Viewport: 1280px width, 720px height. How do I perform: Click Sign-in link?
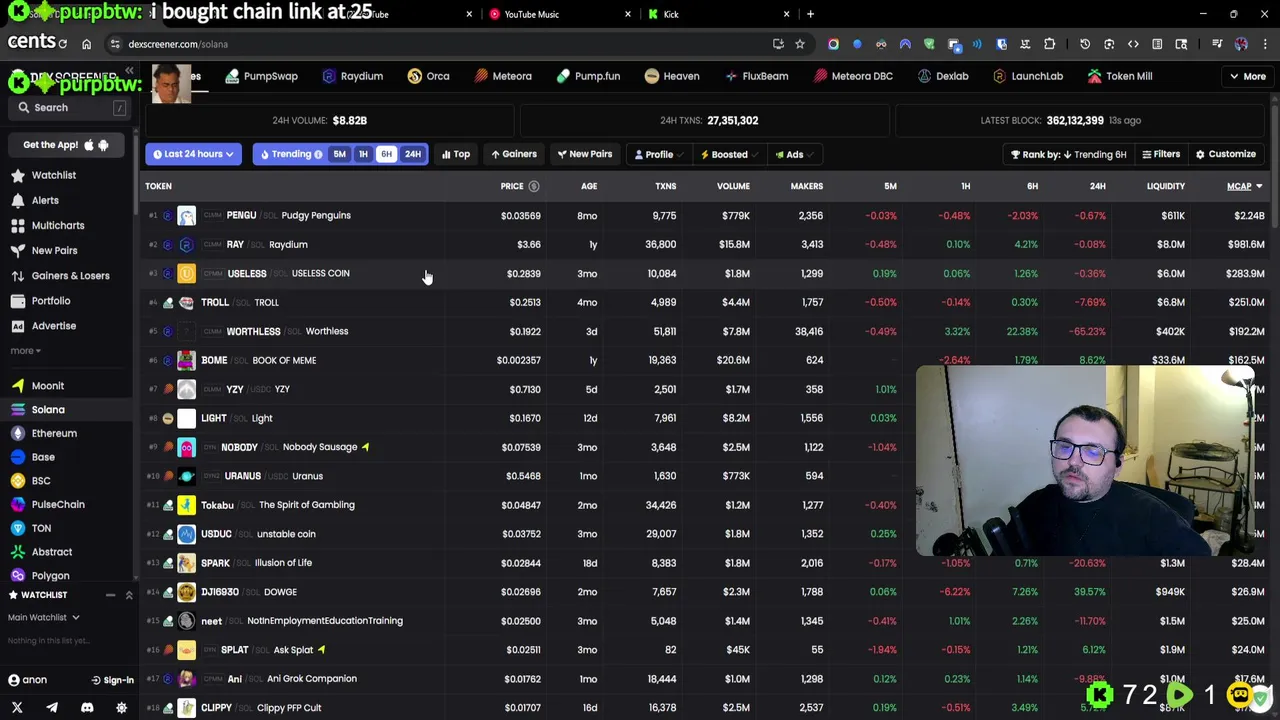pos(112,680)
